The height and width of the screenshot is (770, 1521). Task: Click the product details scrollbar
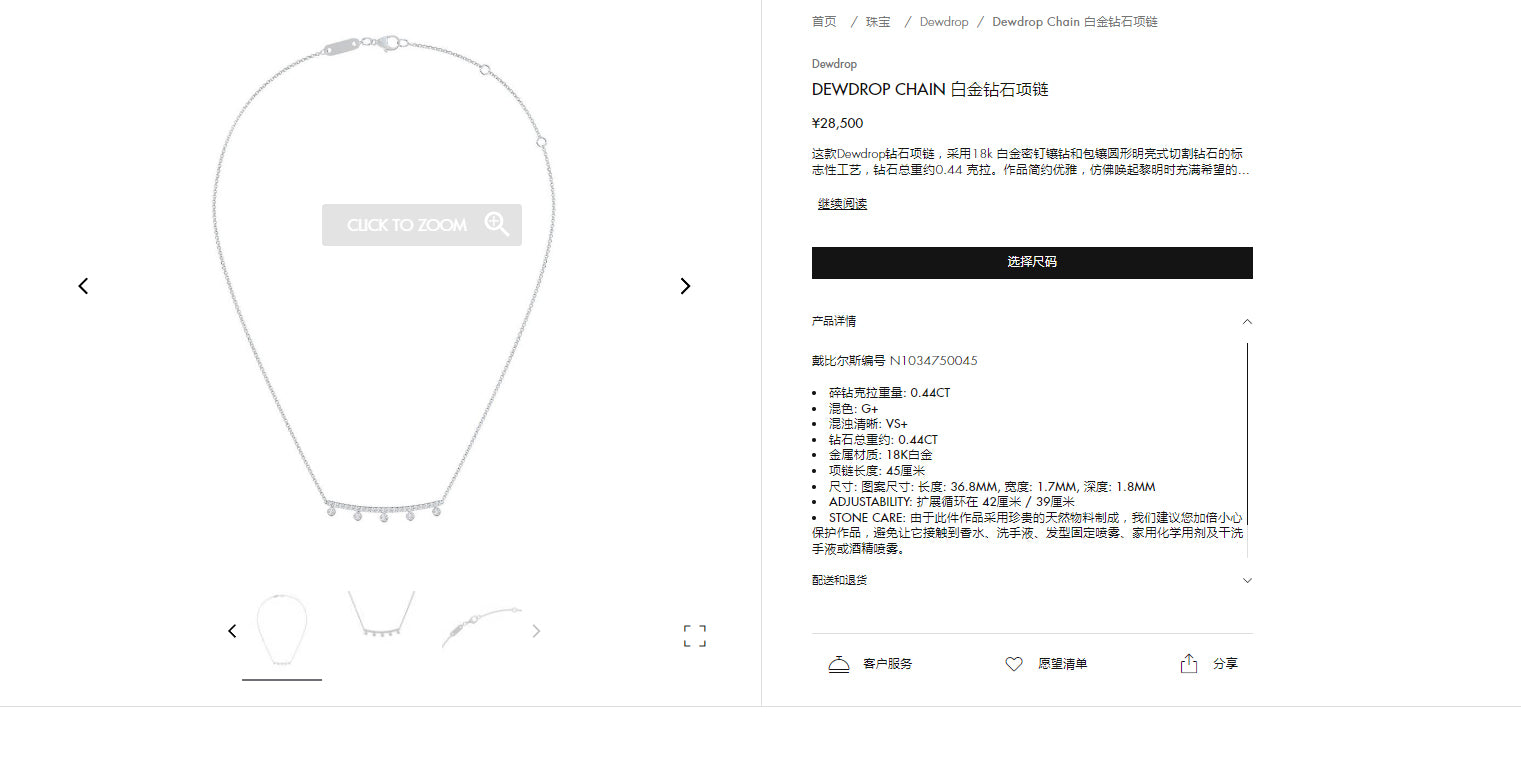(1248, 450)
